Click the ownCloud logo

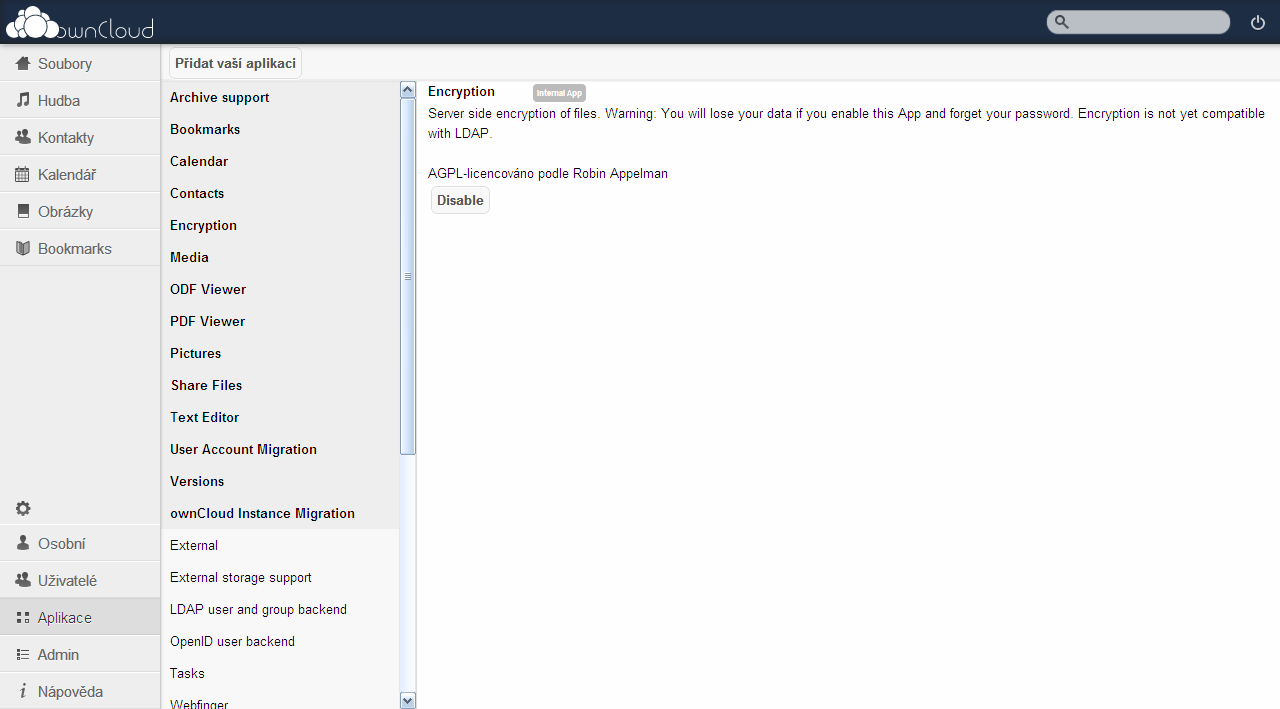(80, 22)
